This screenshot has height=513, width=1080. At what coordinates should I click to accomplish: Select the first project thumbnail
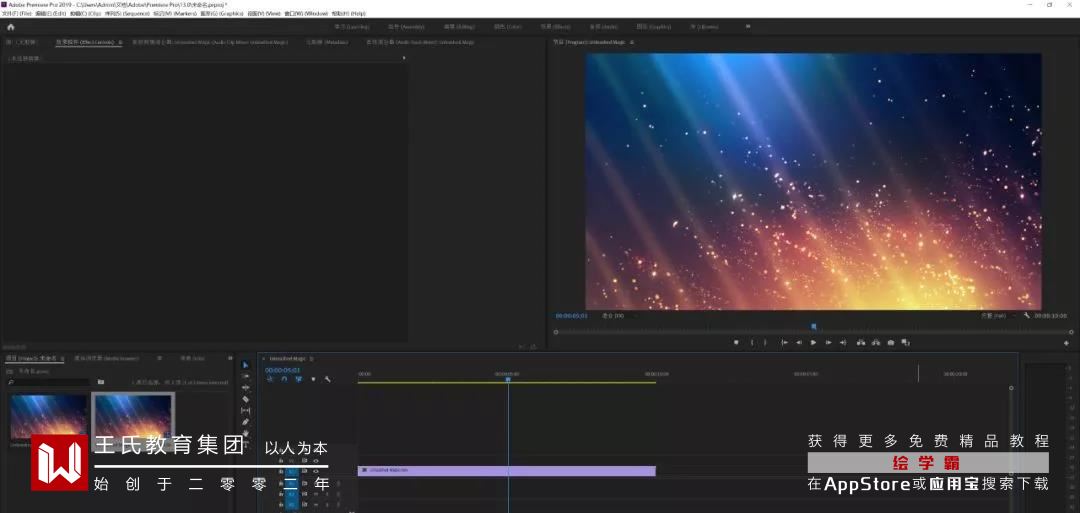(48, 417)
